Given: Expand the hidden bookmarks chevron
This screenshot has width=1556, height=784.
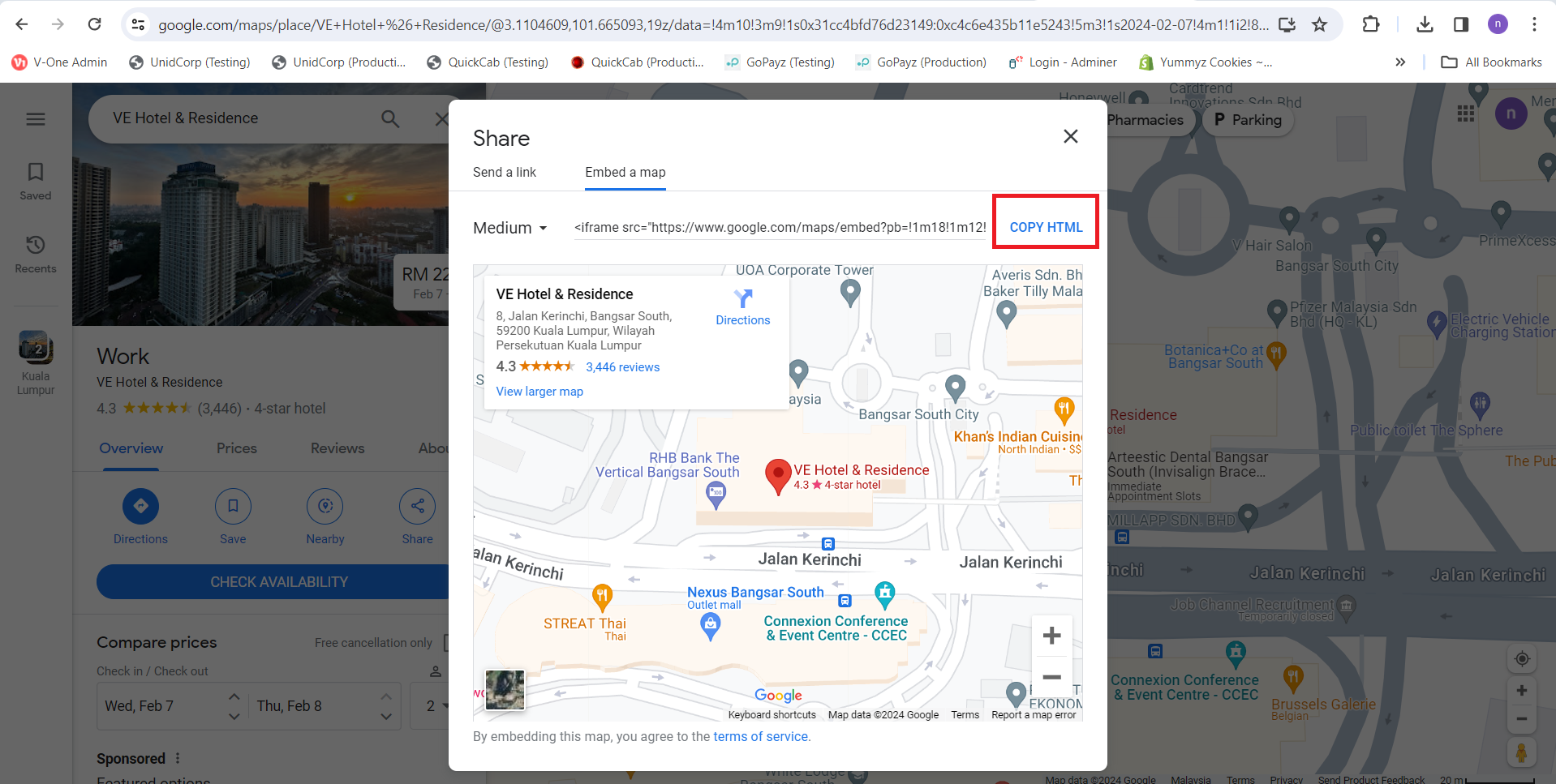Looking at the screenshot, I should [1400, 62].
